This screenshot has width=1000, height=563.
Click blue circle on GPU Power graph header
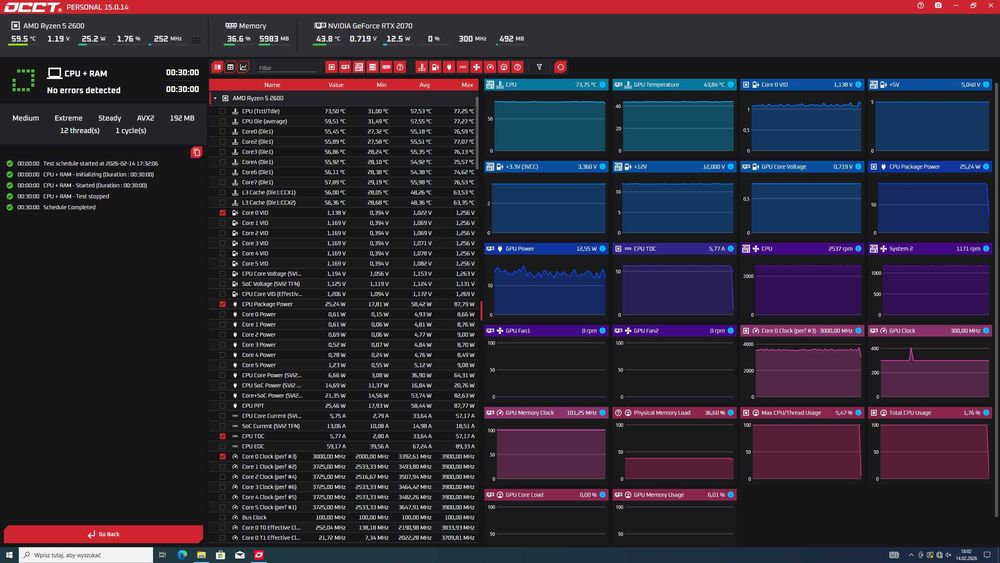(603, 249)
